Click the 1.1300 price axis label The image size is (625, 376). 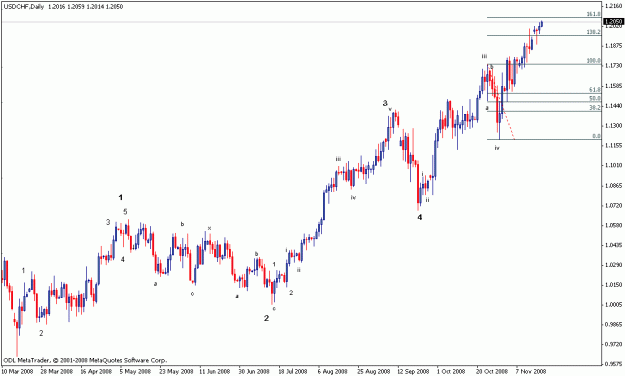[x=614, y=126]
